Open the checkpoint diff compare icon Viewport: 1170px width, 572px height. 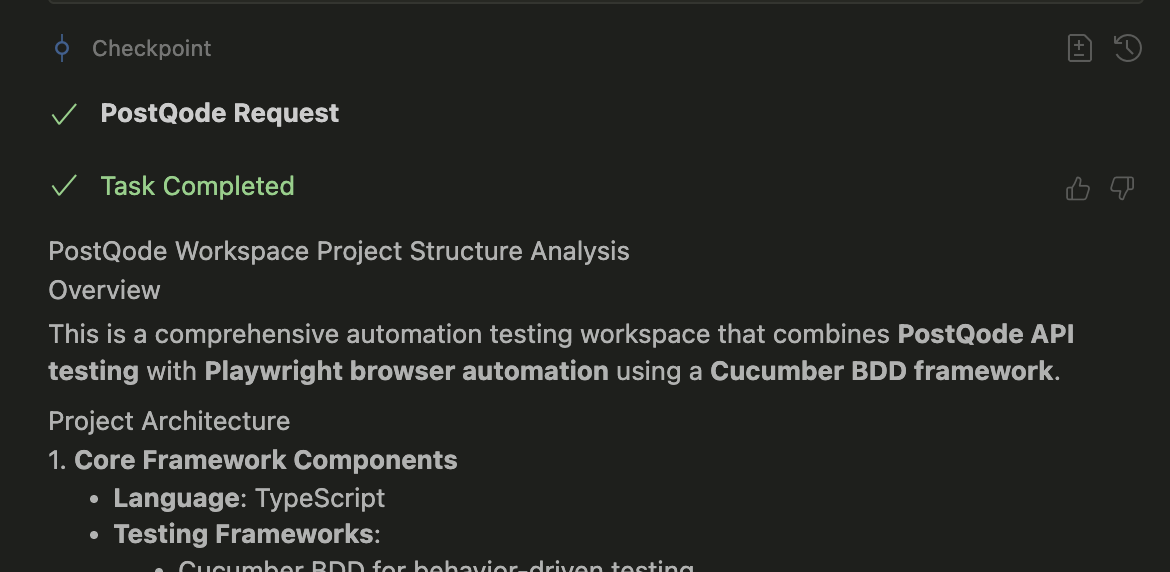(1080, 48)
